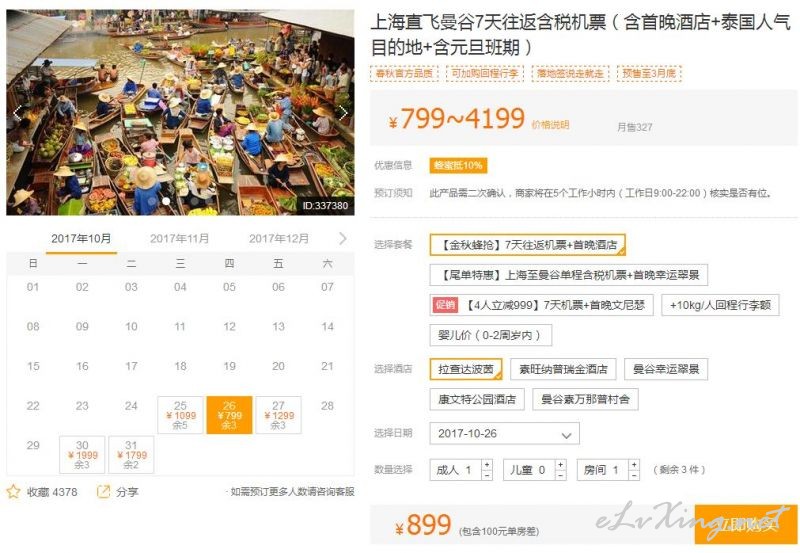Click the orange 立即购买 button
The image size is (800, 553).
(746, 524)
